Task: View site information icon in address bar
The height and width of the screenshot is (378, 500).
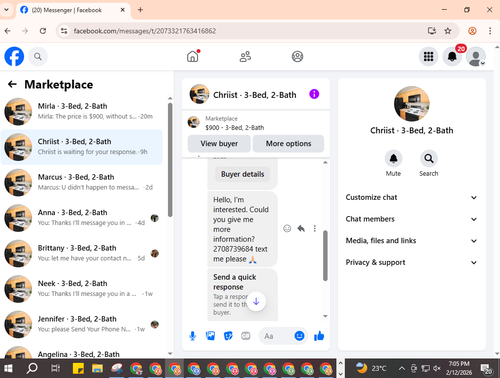Action: pos(64,31)
